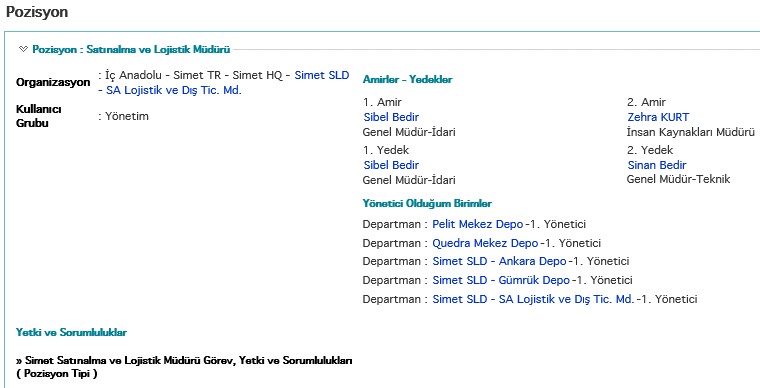Click the Amirler - Yedekler heading

pyautogui.click(x=407, y=79)
